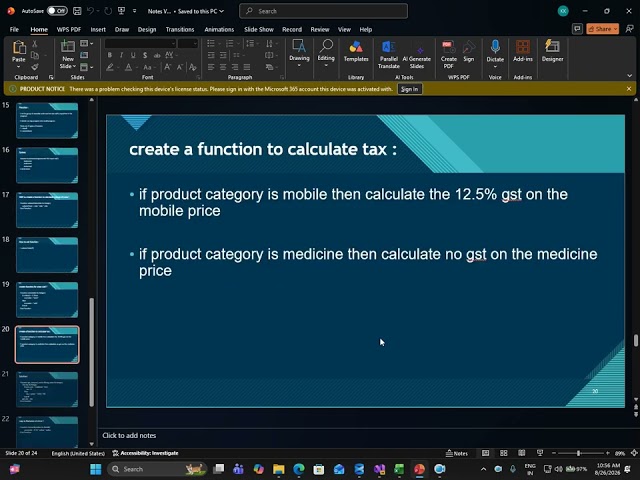Viewport: 640px width, 480px height.
Task: Open the file name save-location dropdown
Action: click(x=222, y=11)
